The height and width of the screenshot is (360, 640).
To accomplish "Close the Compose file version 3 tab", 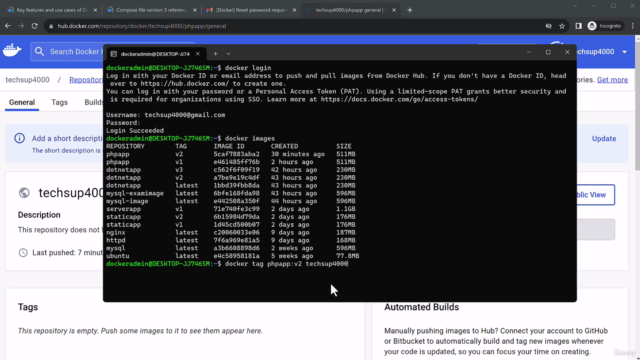I will pos(195,10).
